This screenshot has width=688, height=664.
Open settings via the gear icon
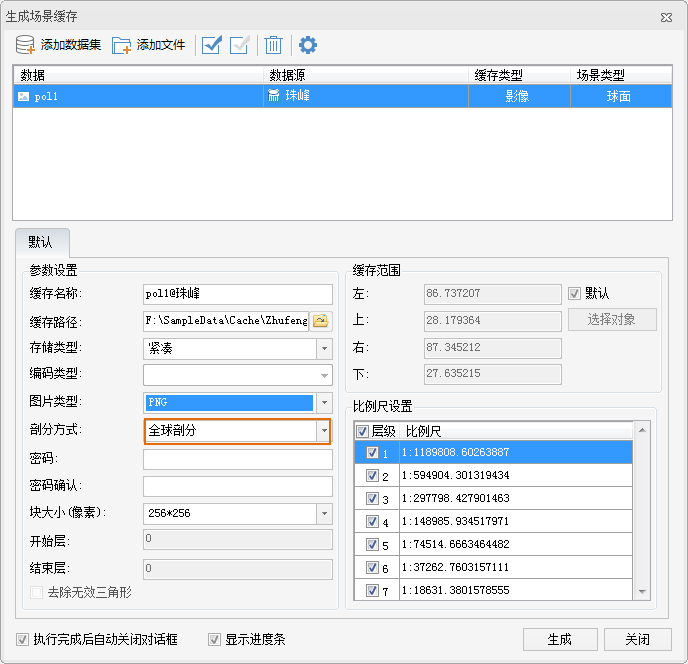[308, 45]
